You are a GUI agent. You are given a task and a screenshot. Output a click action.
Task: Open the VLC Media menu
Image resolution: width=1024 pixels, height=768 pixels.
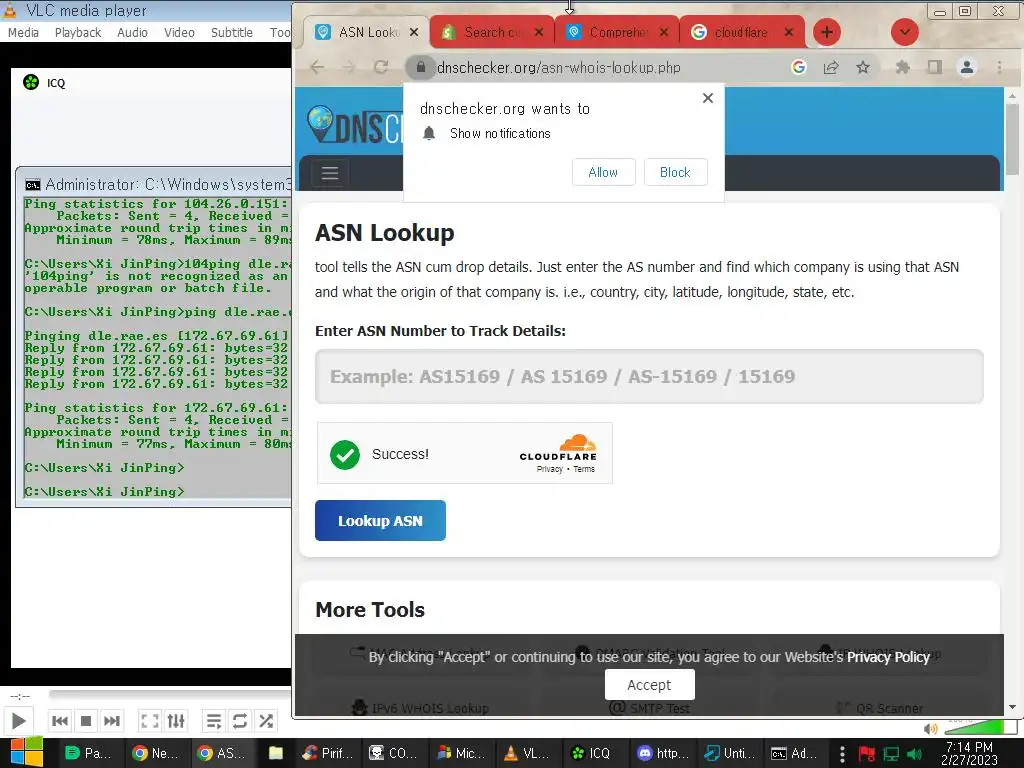tap(24, 33)
